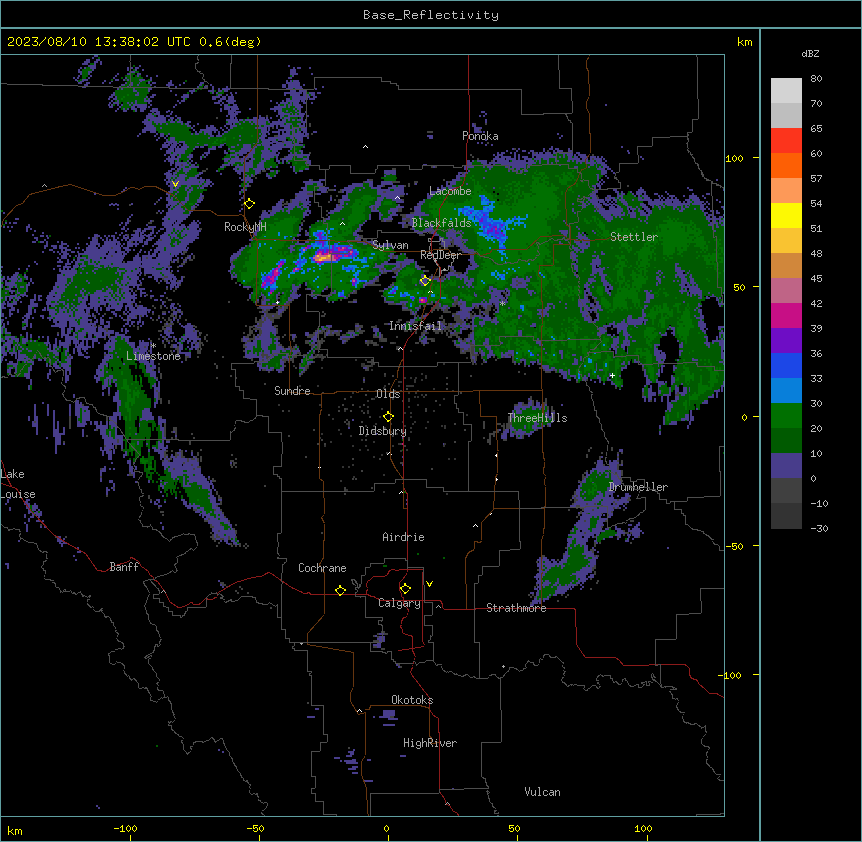Image resolution: width=862 pixels, height=842 pixels.
Task: Select the light gray 70-80 dBZ swatch
Action: (x=786, y=91)
